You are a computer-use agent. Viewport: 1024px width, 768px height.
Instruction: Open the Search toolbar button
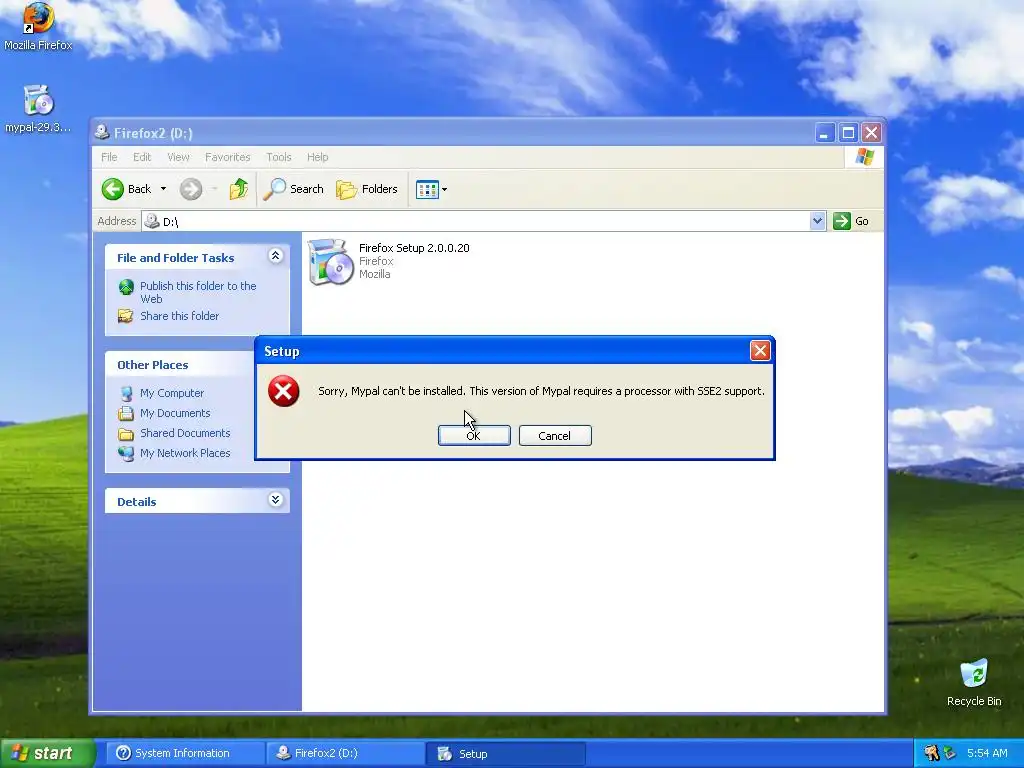(x=293, y=189)
